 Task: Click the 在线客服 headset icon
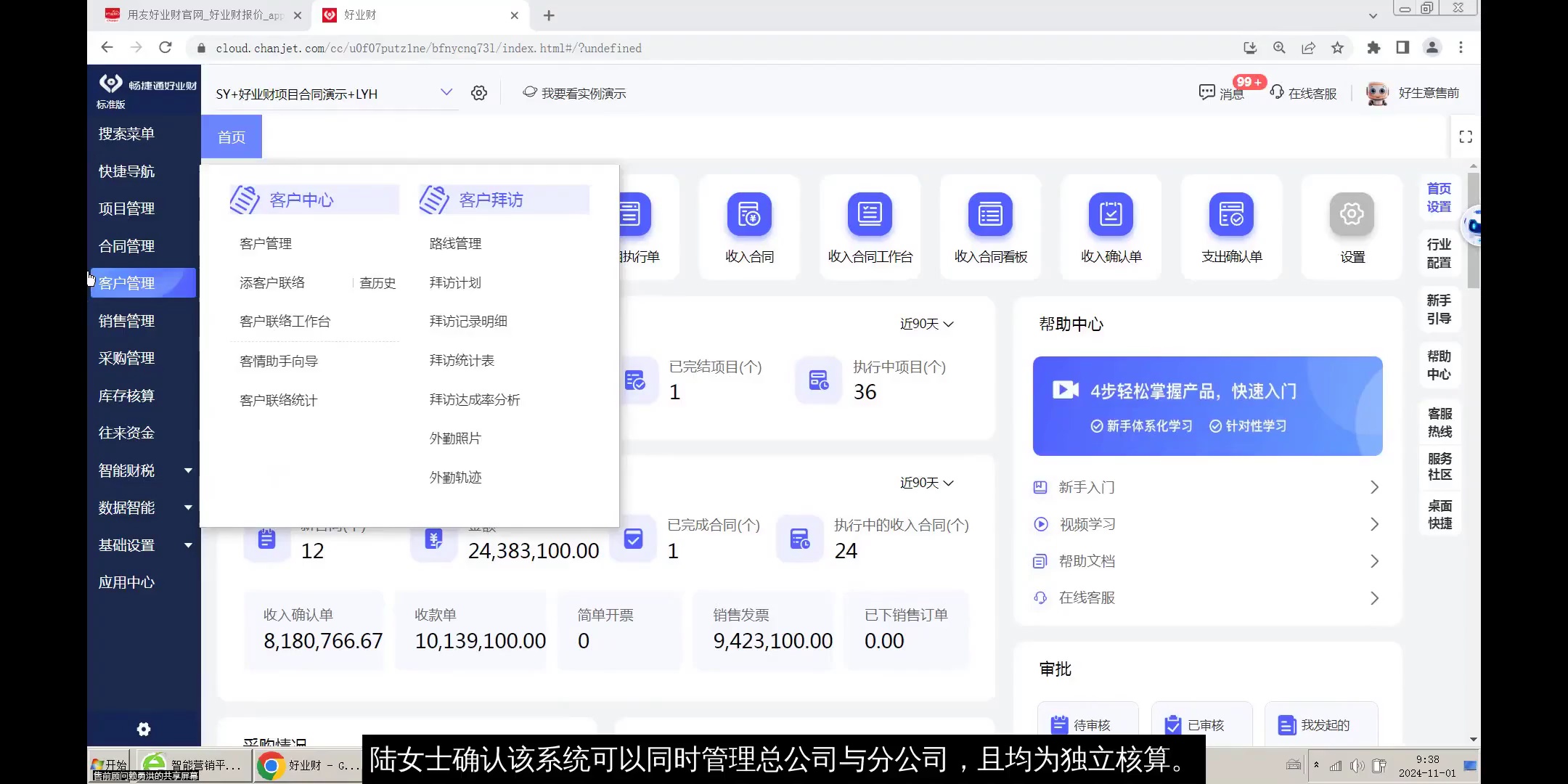pyautogui.click(x=1277, y=92)
